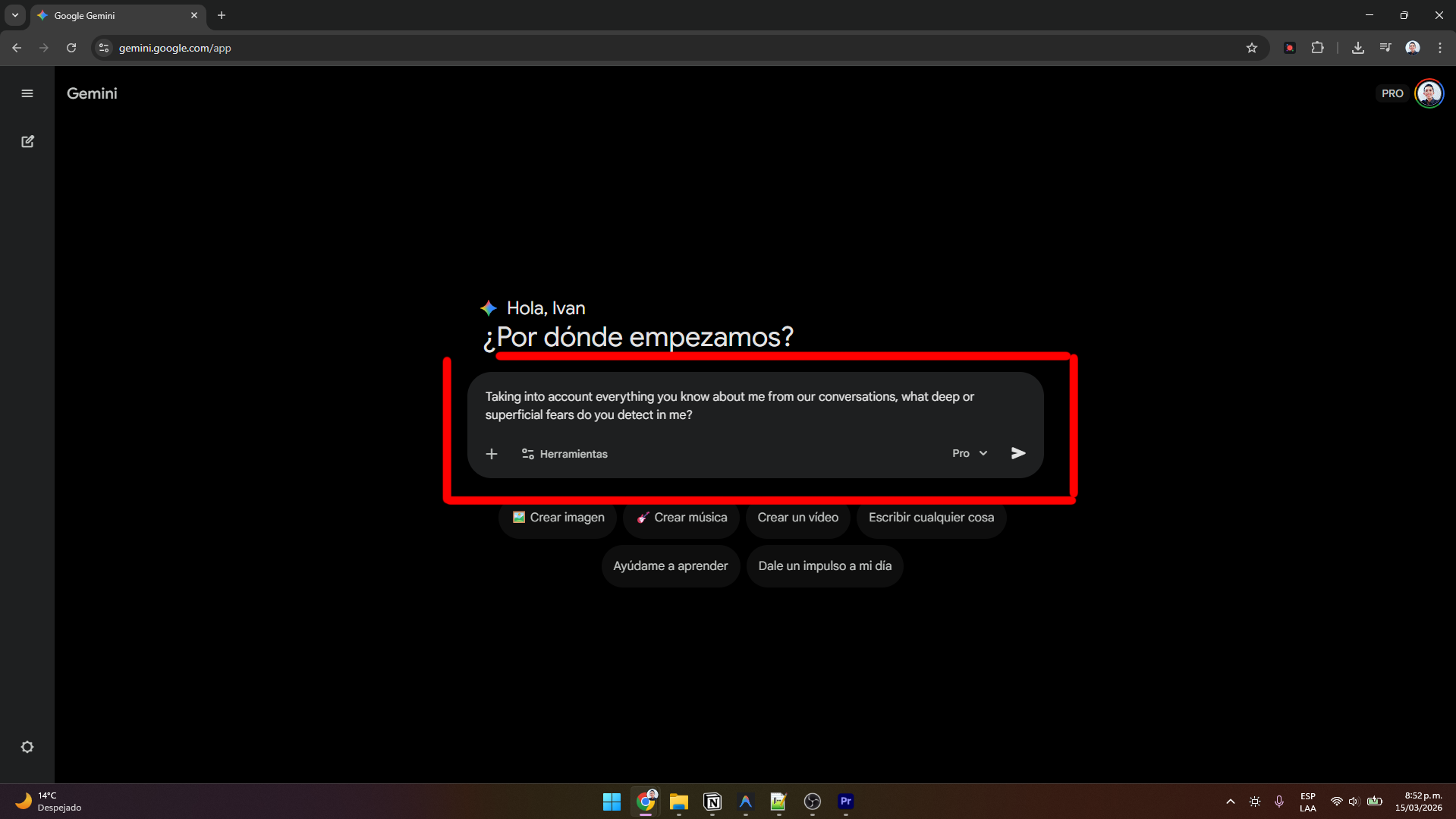Go back with the browser back arrow
This screenshot has height=819, width=1456.
17,48
